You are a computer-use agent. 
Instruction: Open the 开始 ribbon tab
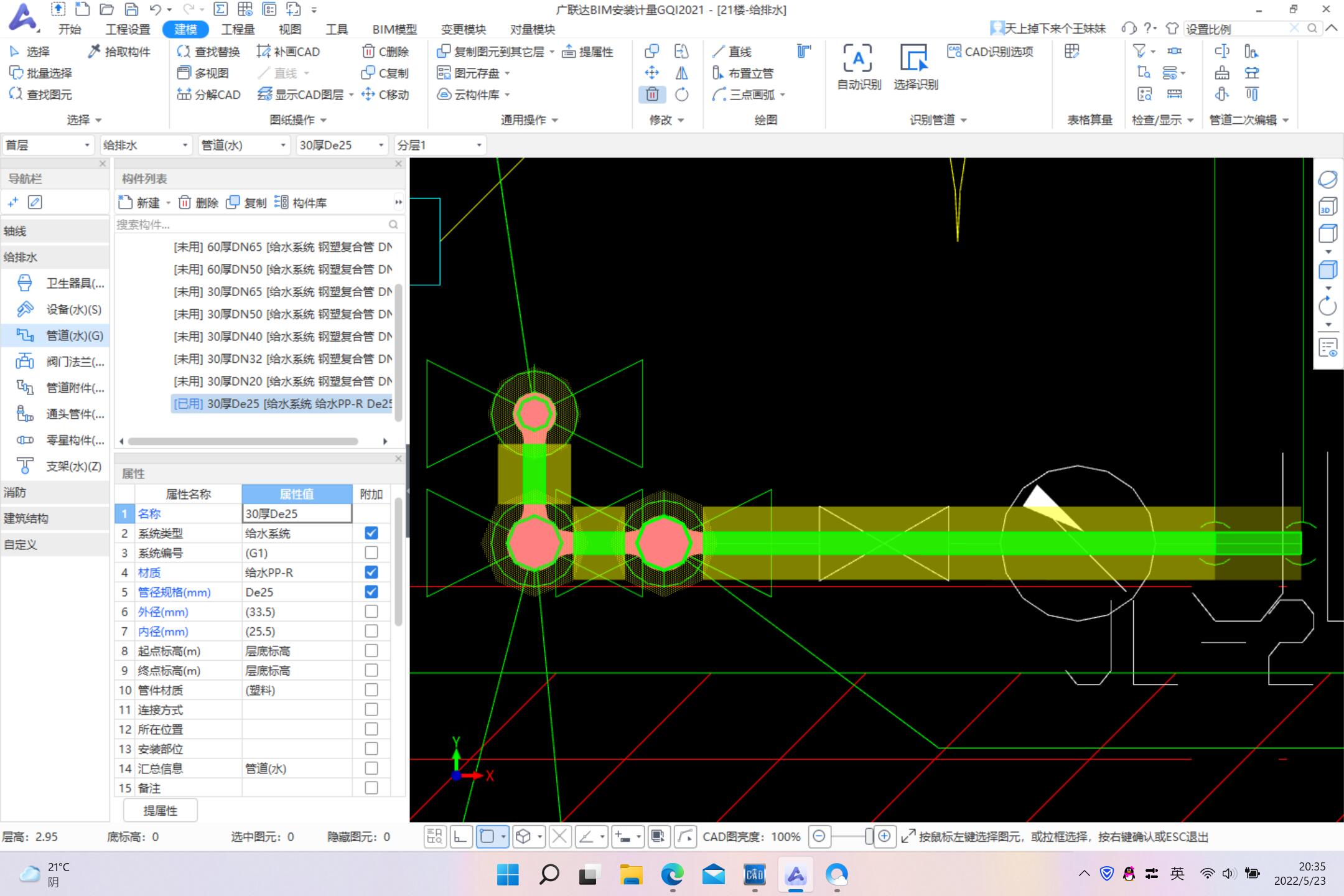70,29
